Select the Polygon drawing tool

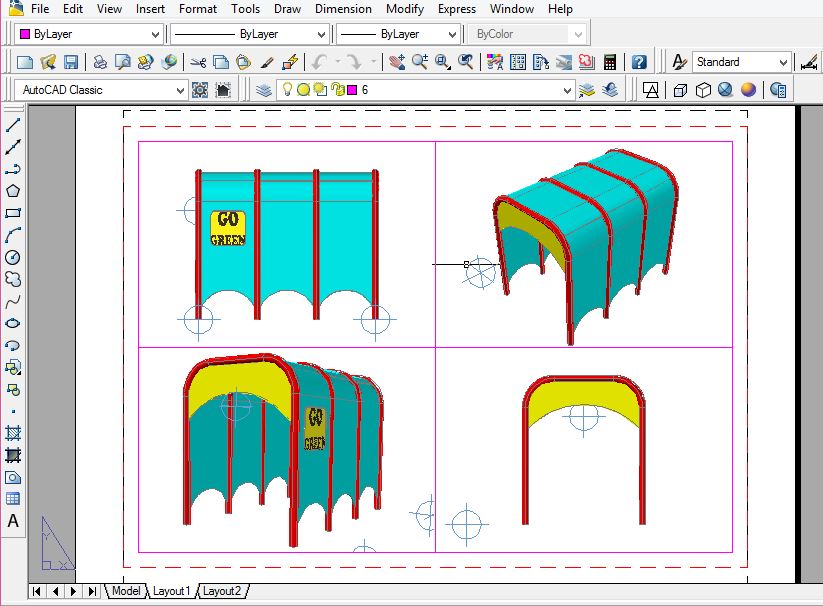[x=13, y=192]
